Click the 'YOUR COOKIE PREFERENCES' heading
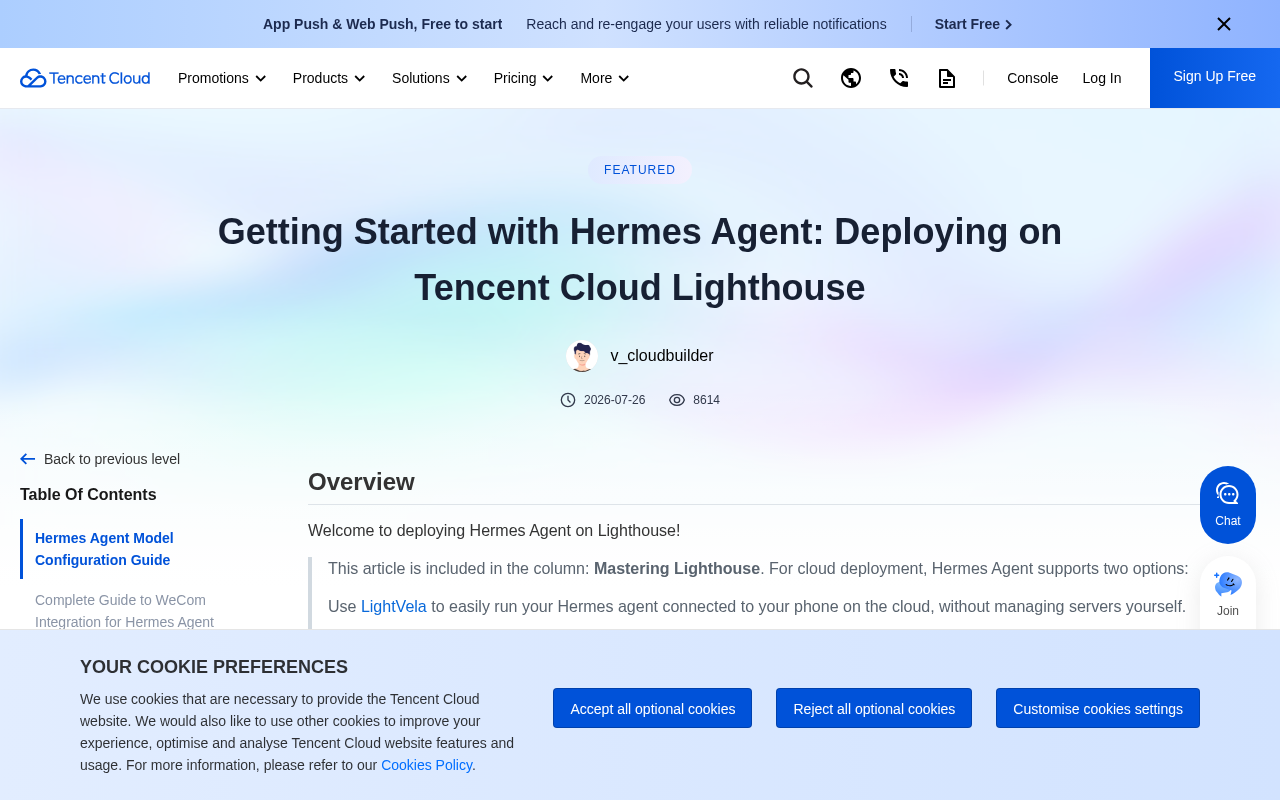The image size is (1280, 800). (214, 667)
